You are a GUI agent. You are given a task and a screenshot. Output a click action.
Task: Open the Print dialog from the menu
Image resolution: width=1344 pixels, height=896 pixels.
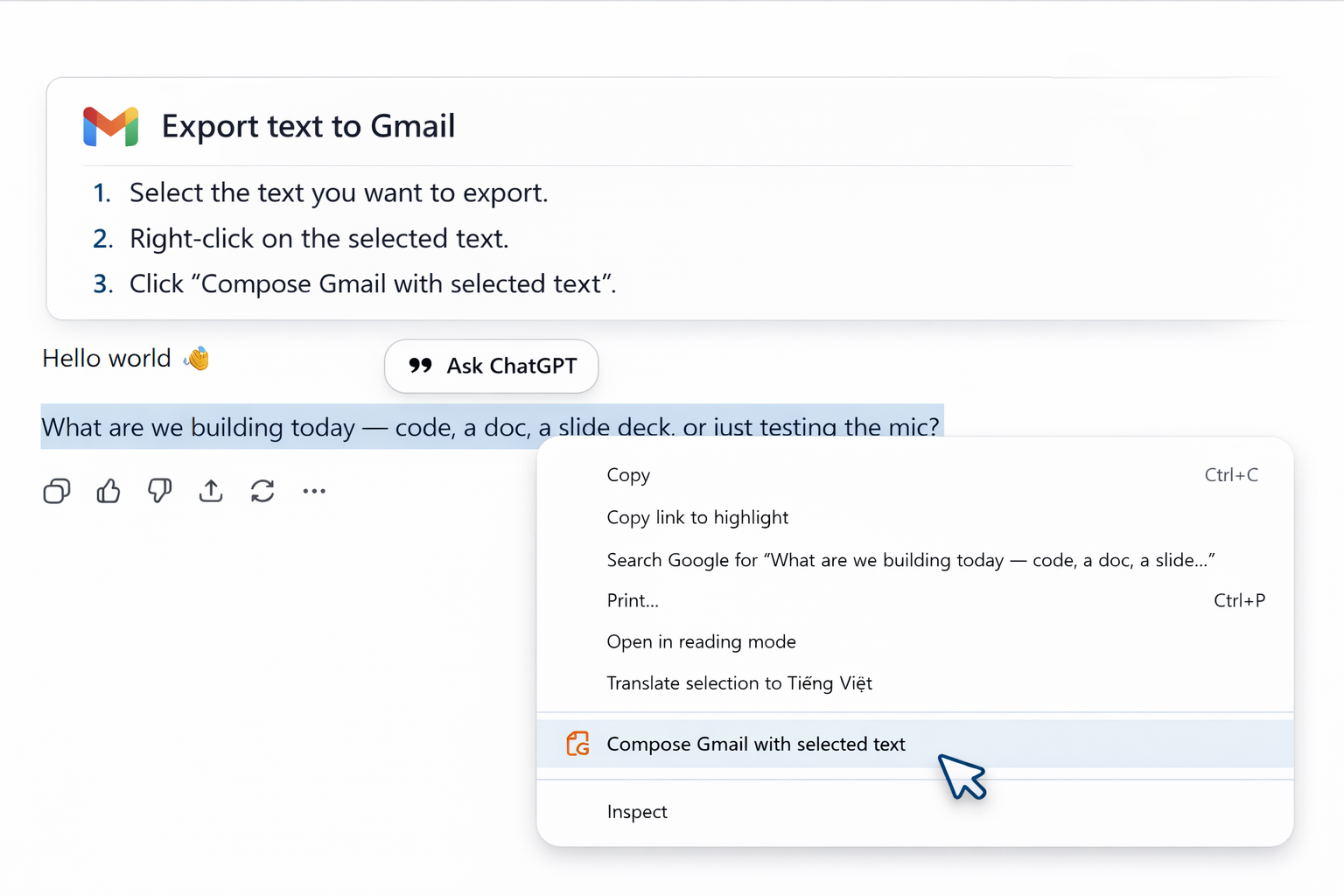coord(633,601)
